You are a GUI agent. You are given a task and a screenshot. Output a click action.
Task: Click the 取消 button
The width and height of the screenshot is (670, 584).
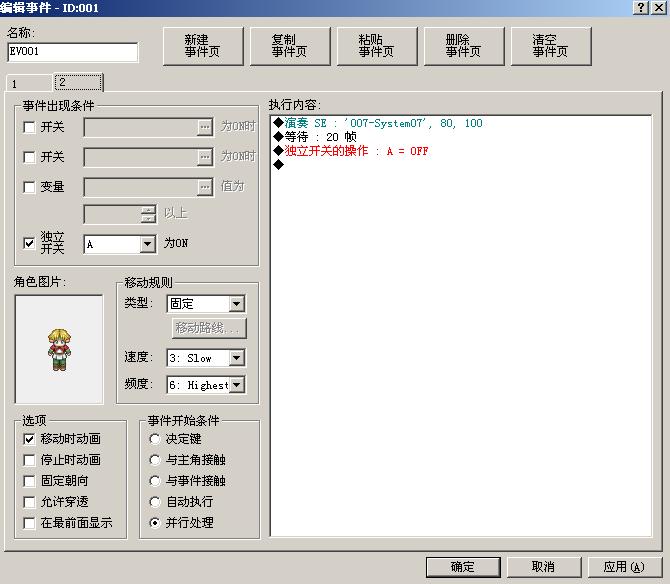544,567
